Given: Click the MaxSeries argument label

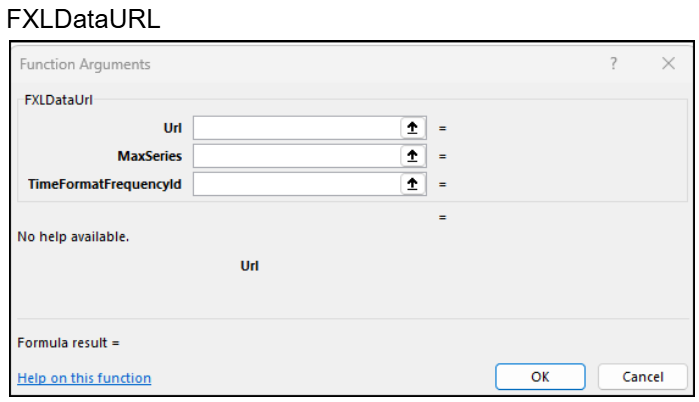Looking at the screenshot, I should (x=149, y=156).
